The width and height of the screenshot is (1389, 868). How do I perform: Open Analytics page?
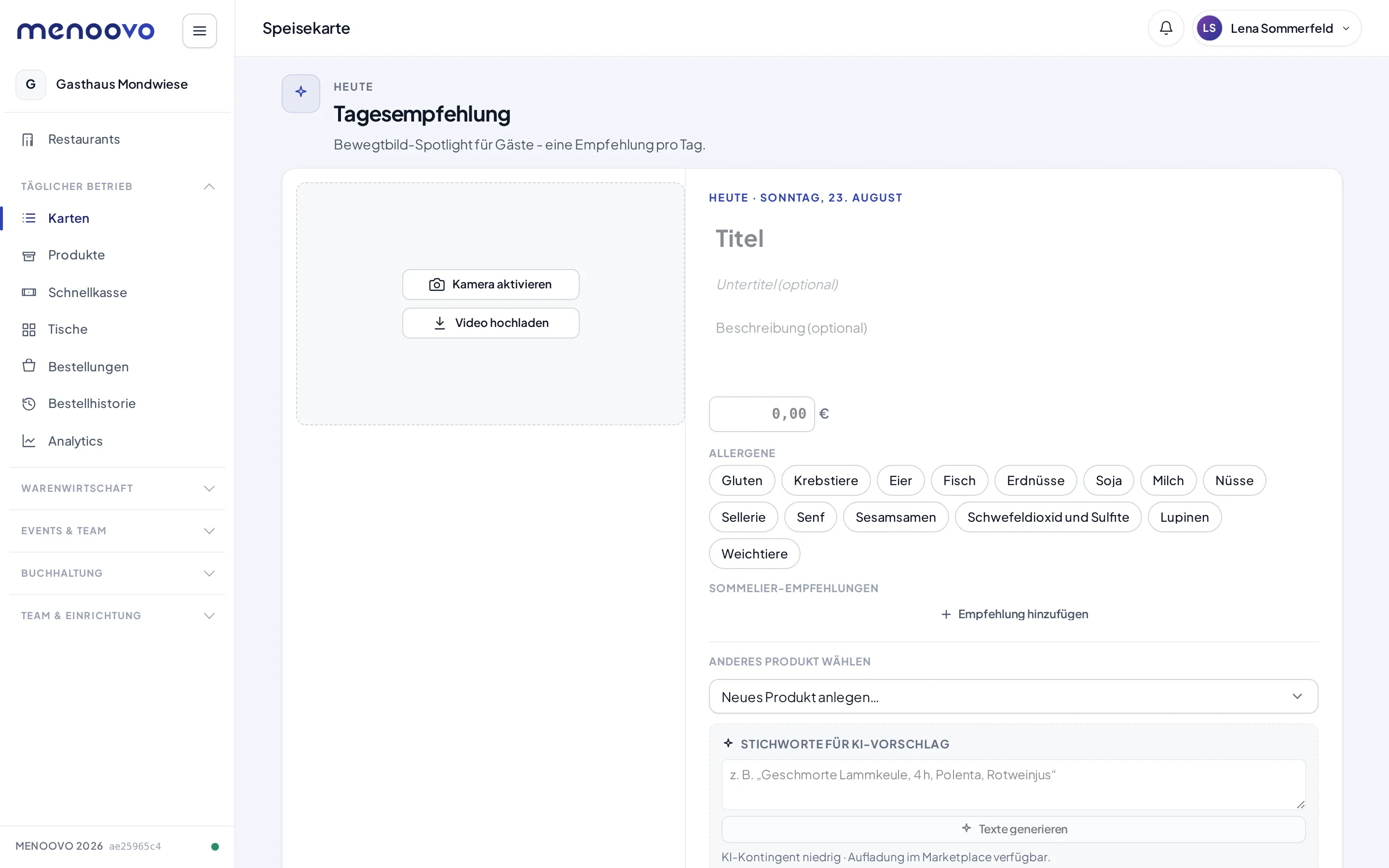pos(117,441)
